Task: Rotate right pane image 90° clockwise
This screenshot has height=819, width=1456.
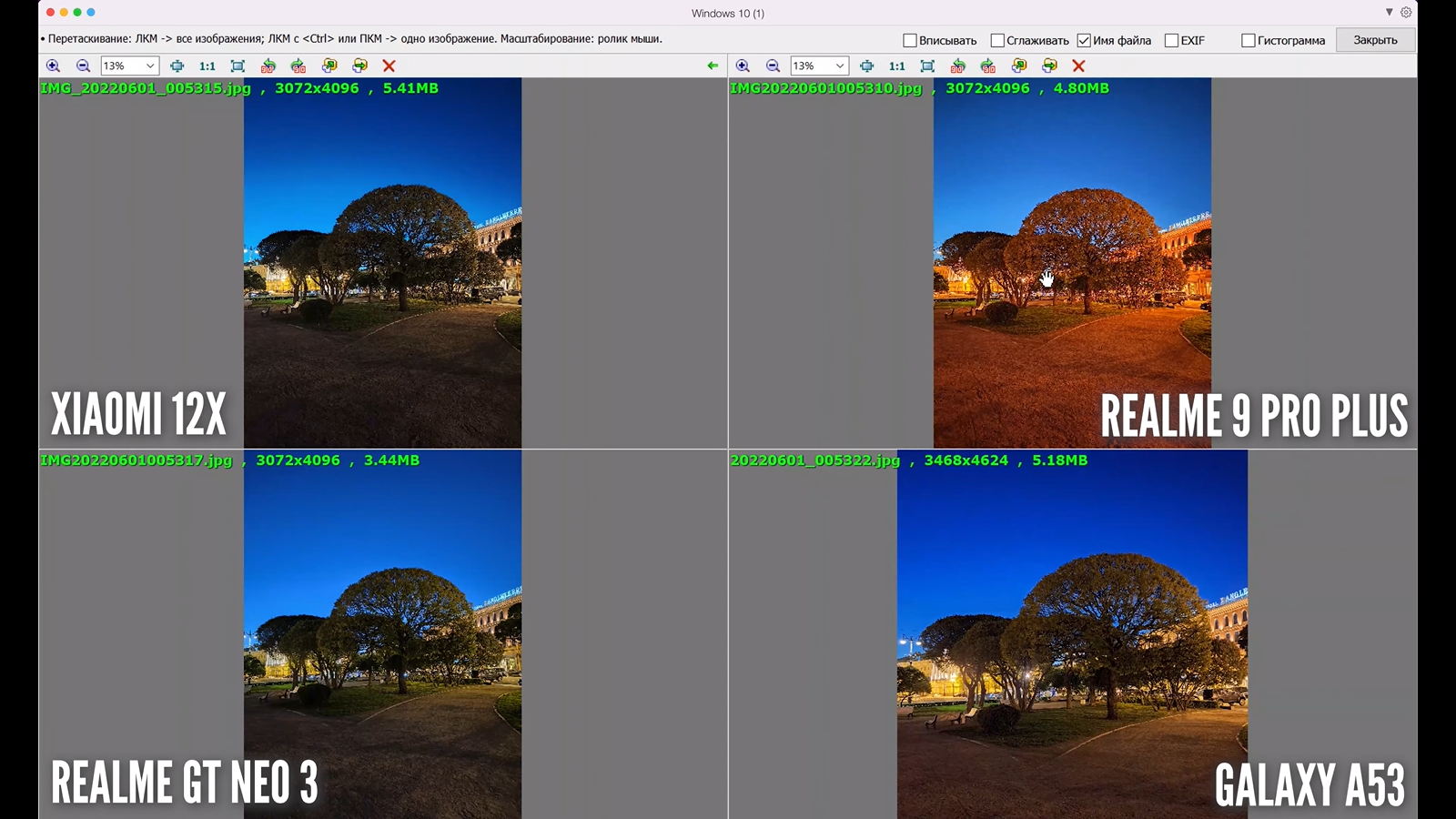Action: click(988, 66)
